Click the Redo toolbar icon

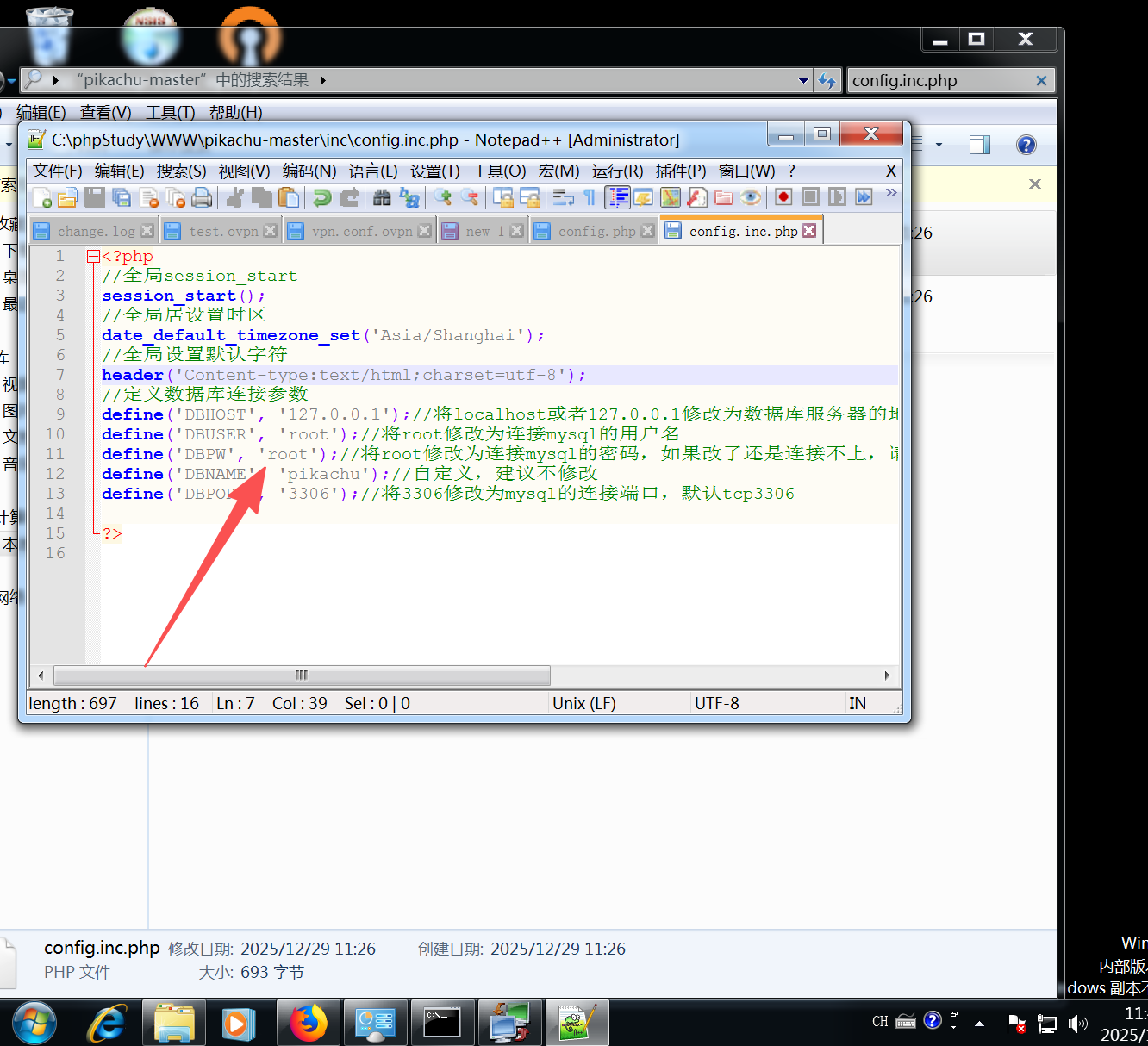point(349,197)
